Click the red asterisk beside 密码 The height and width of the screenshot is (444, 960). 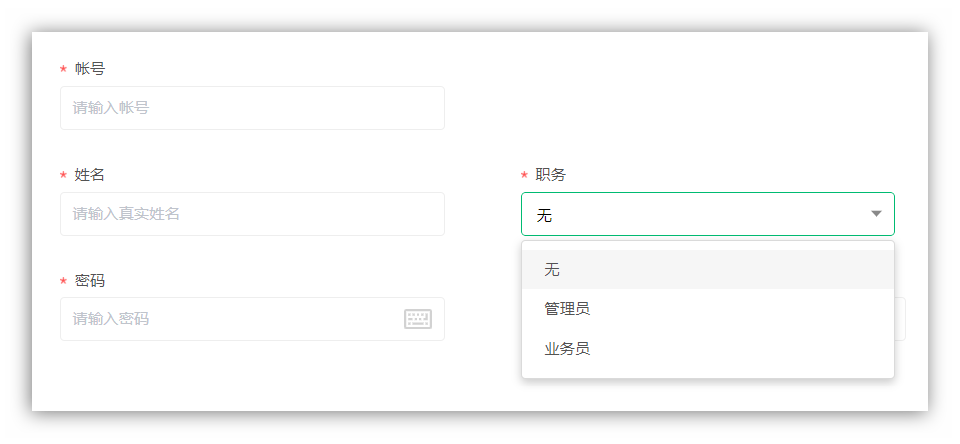tap(63, 282)
